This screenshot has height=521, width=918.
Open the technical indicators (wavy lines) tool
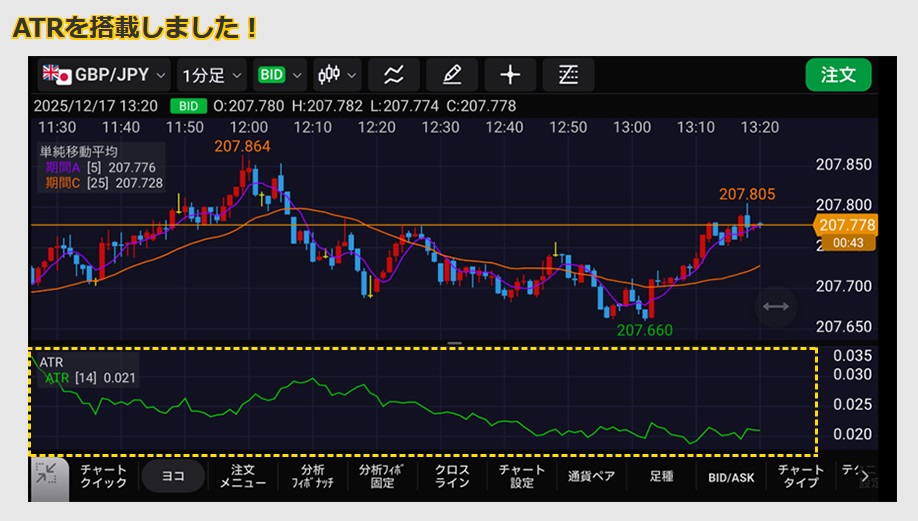click(393, 75)
